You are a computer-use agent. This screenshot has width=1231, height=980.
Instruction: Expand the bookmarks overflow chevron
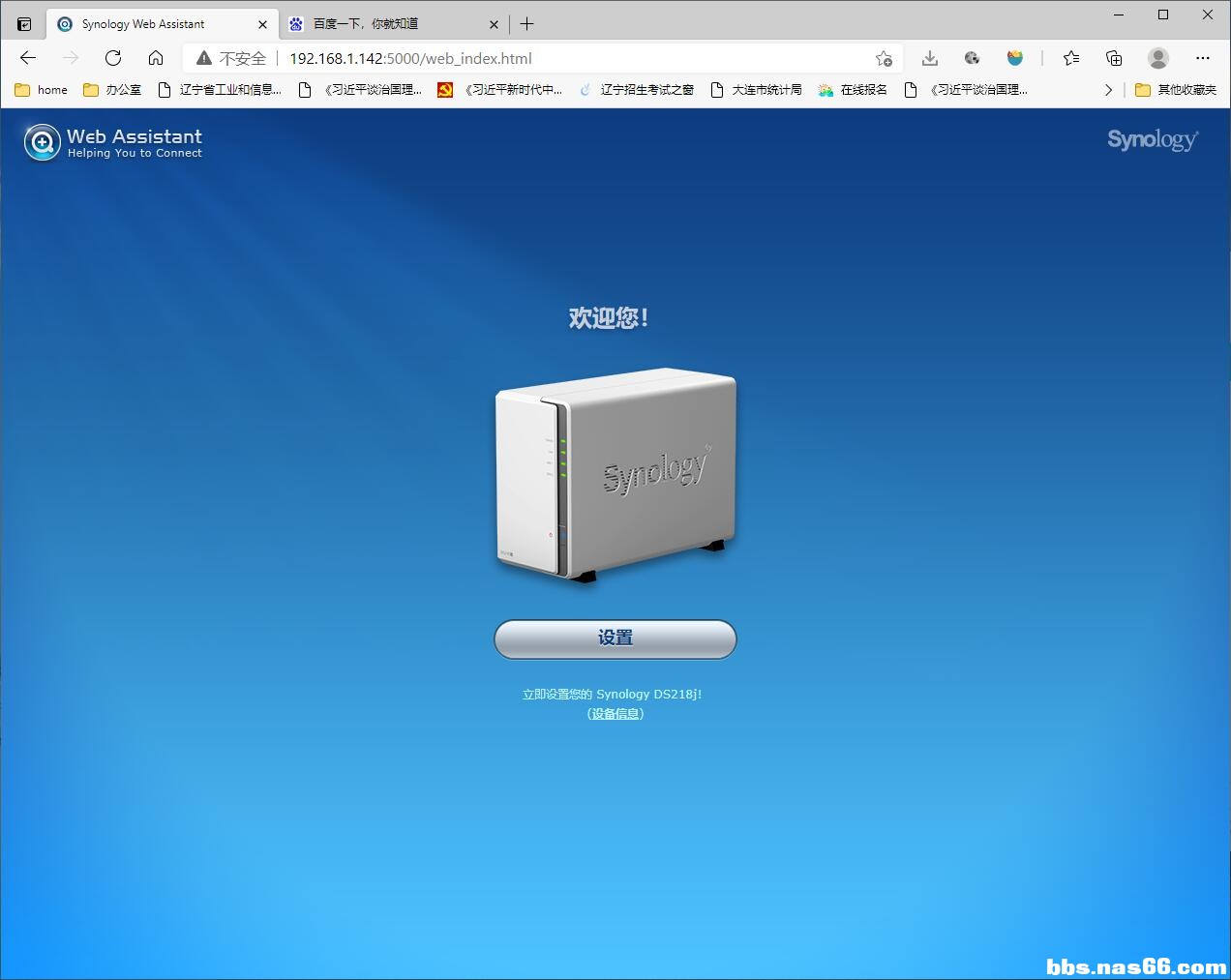click(x=1109, y=90)
